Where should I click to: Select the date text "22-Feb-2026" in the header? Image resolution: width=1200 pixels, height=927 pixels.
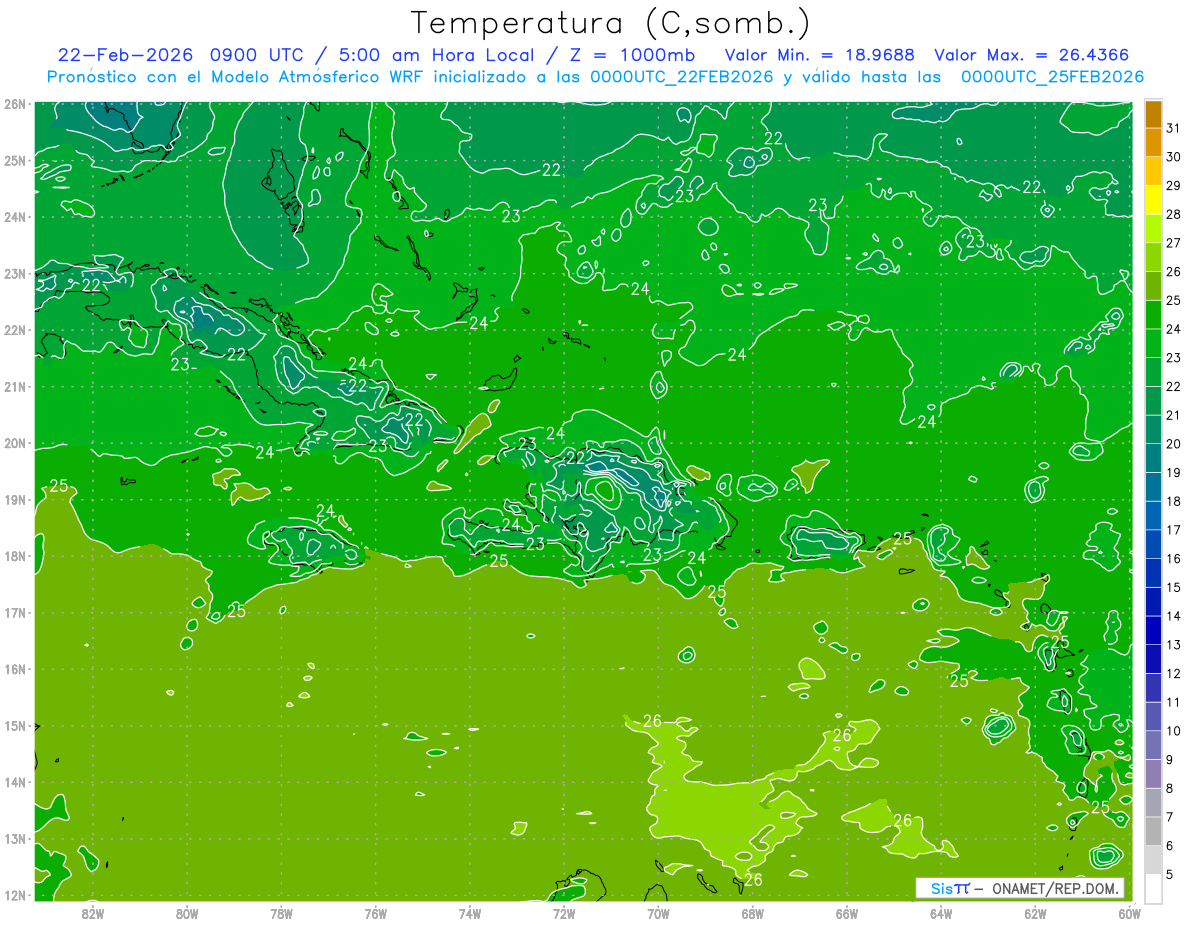point(127,55)
